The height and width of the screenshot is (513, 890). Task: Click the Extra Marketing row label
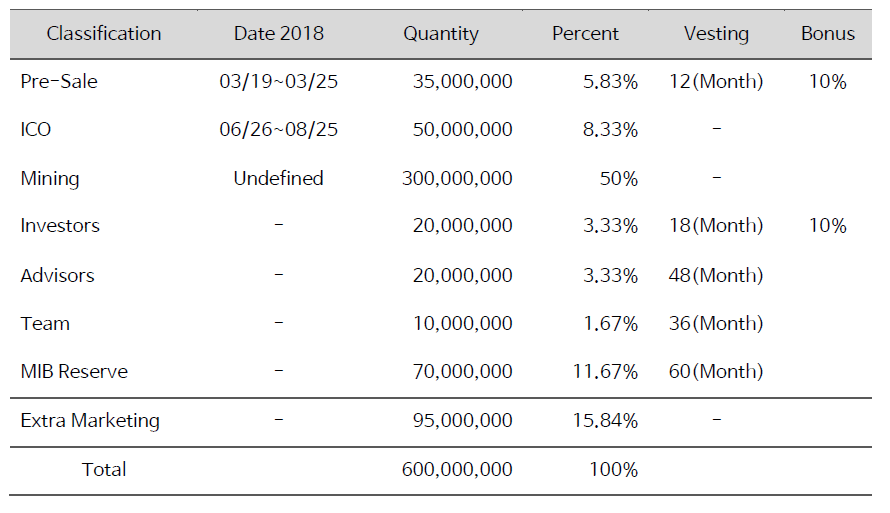click(x=90, y=421)
